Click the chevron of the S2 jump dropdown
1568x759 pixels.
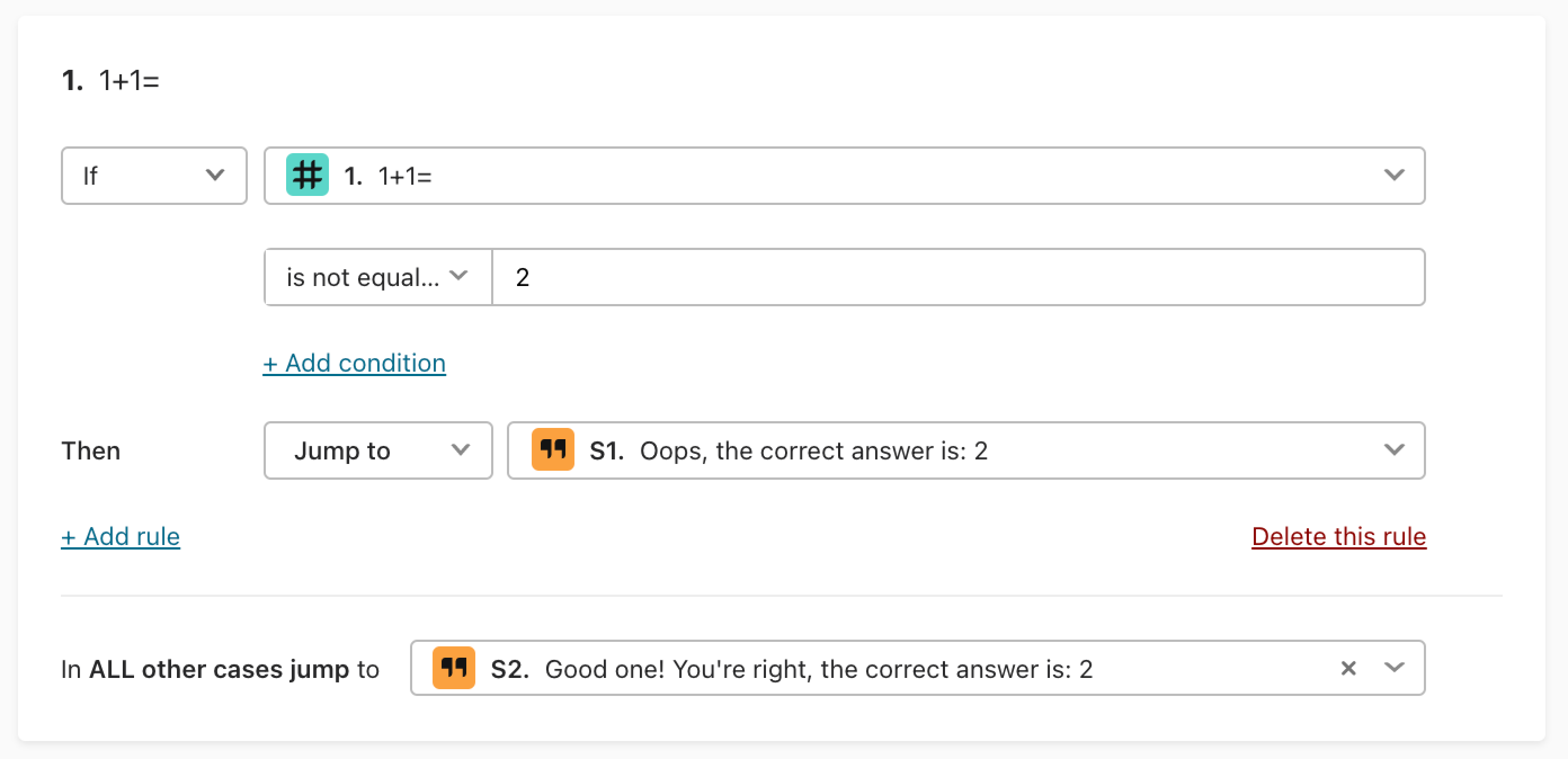1394,668
